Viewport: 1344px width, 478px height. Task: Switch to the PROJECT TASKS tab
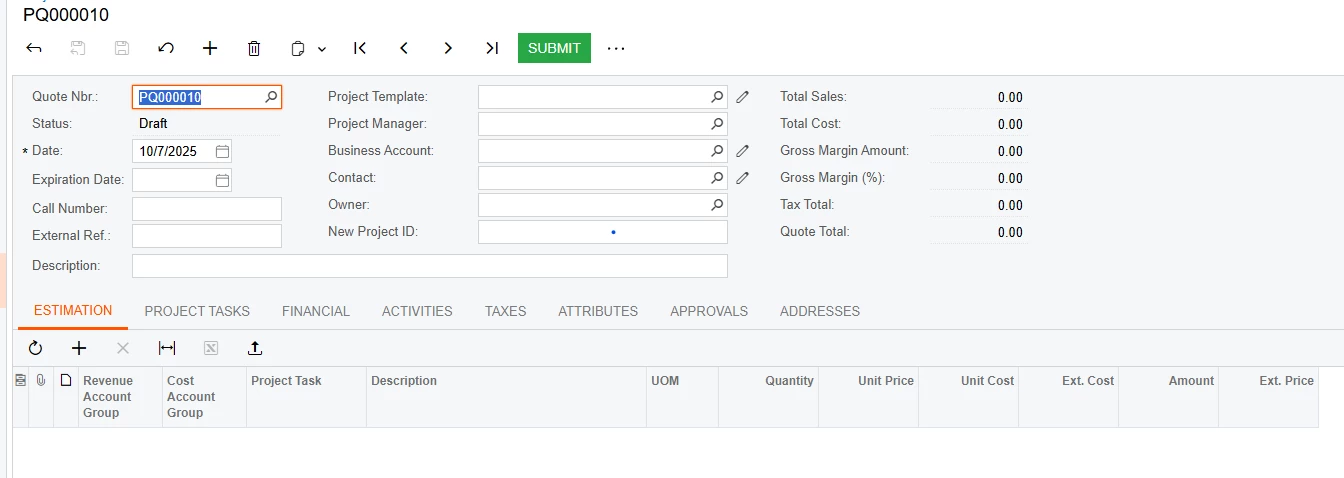197,311
